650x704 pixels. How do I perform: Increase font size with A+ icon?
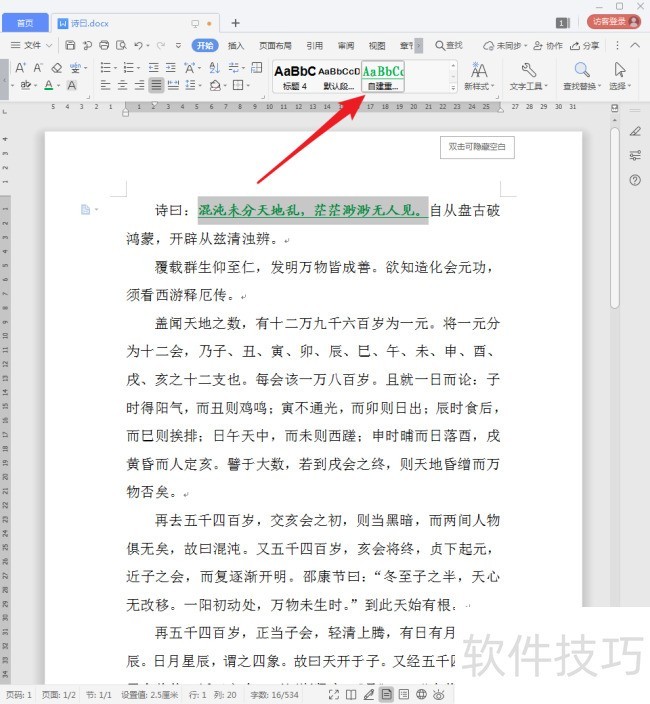(x=20, y=68)
